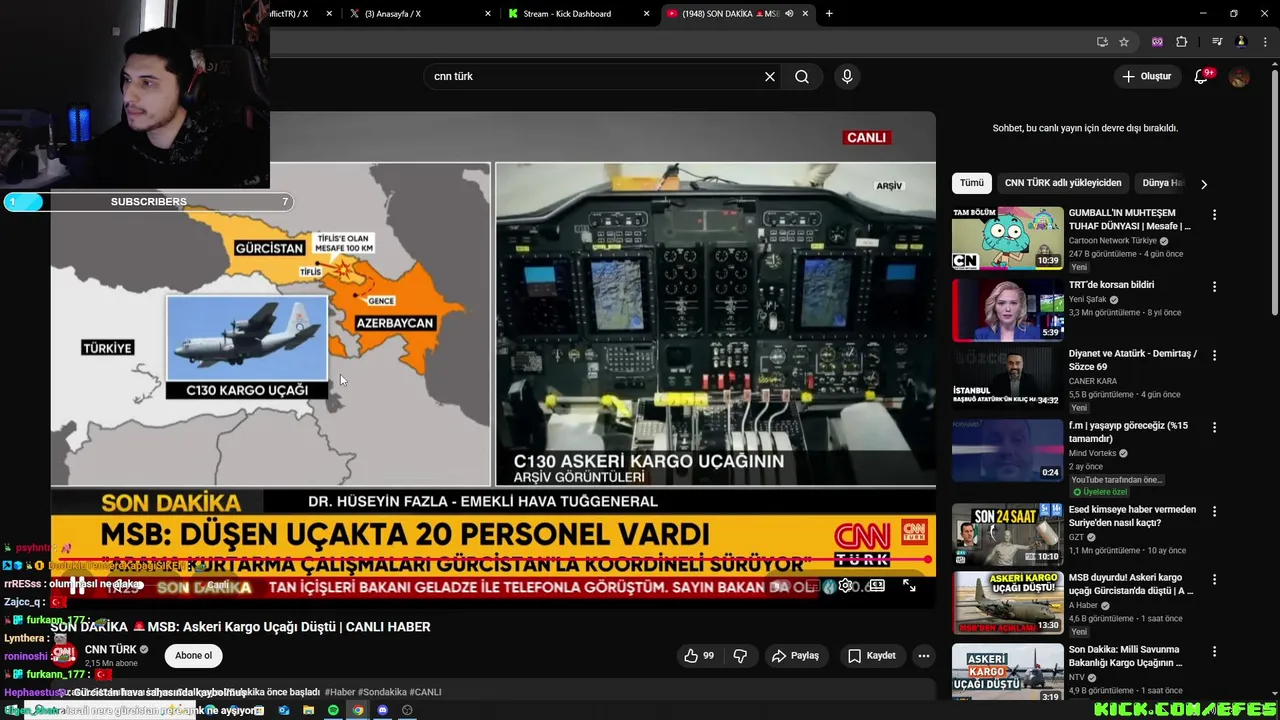Open File Explorer from the taskbar
Image resolution: width=1280 pixels, height=720 pixels.
pos(308,710)
